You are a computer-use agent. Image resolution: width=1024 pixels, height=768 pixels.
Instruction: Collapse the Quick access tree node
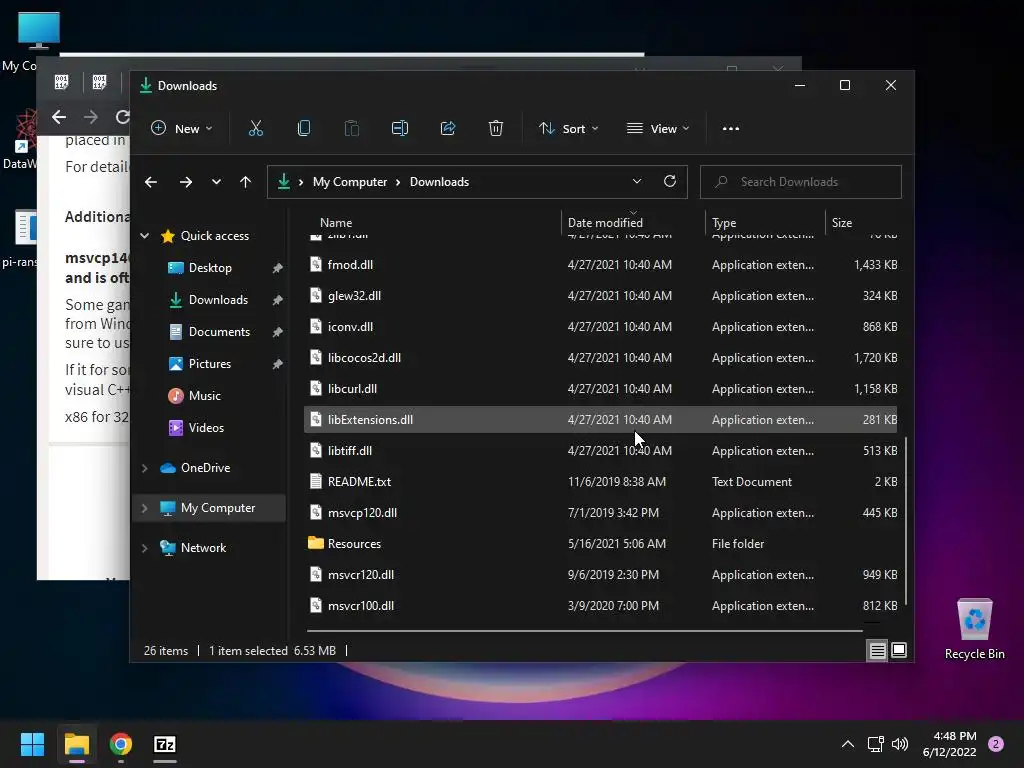coord(145,236)
